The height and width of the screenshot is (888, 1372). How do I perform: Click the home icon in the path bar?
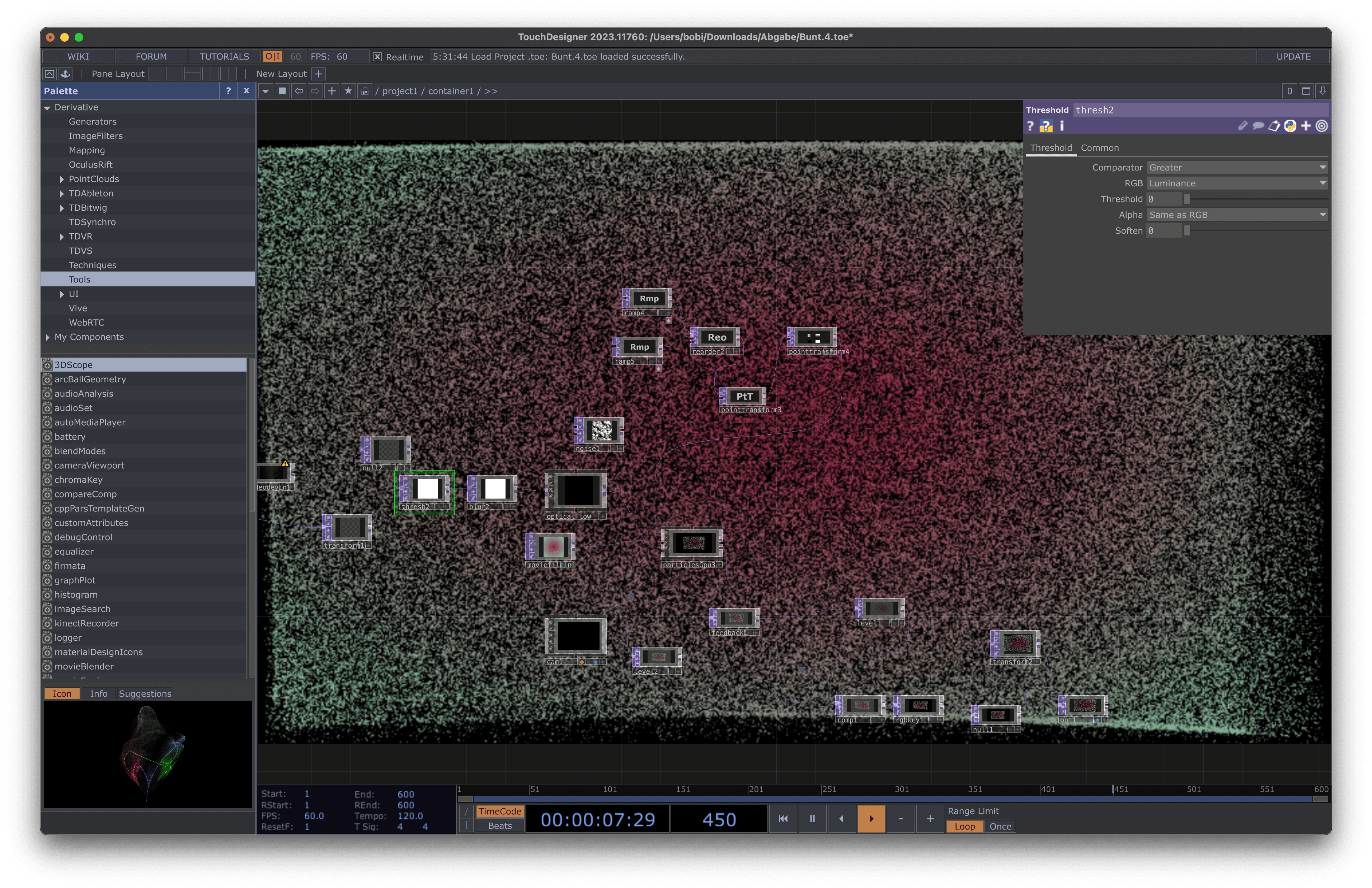pyautogui.click(x=365, y=91)
